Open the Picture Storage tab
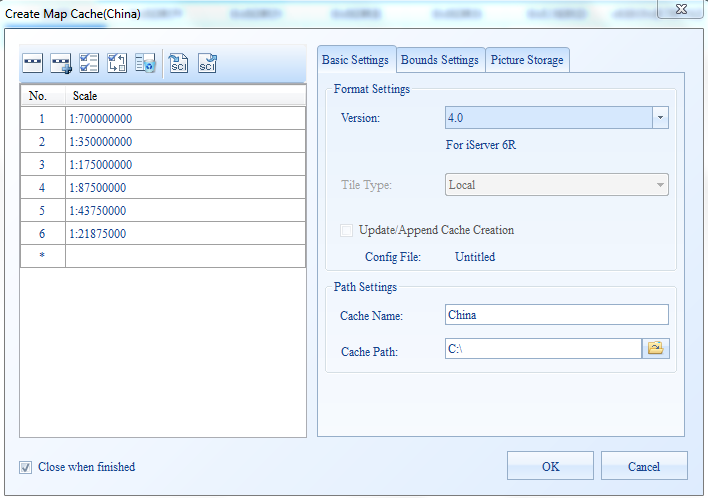708x498 pixels. click(527, 60)
